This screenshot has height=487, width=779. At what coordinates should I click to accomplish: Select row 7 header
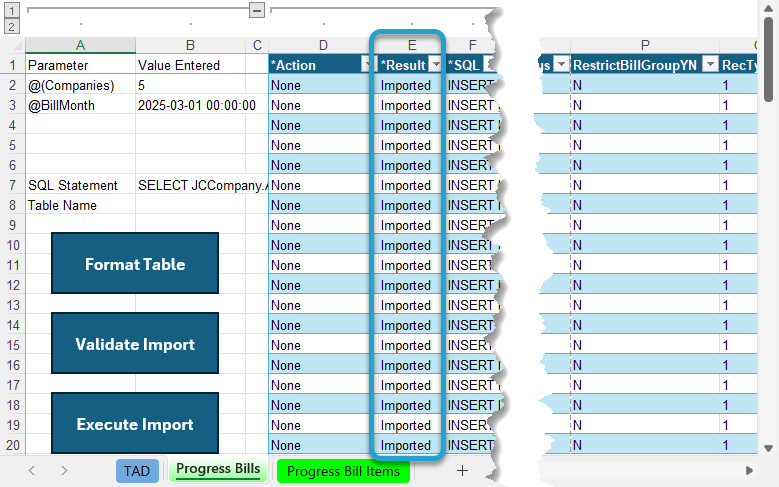[13, 185]
